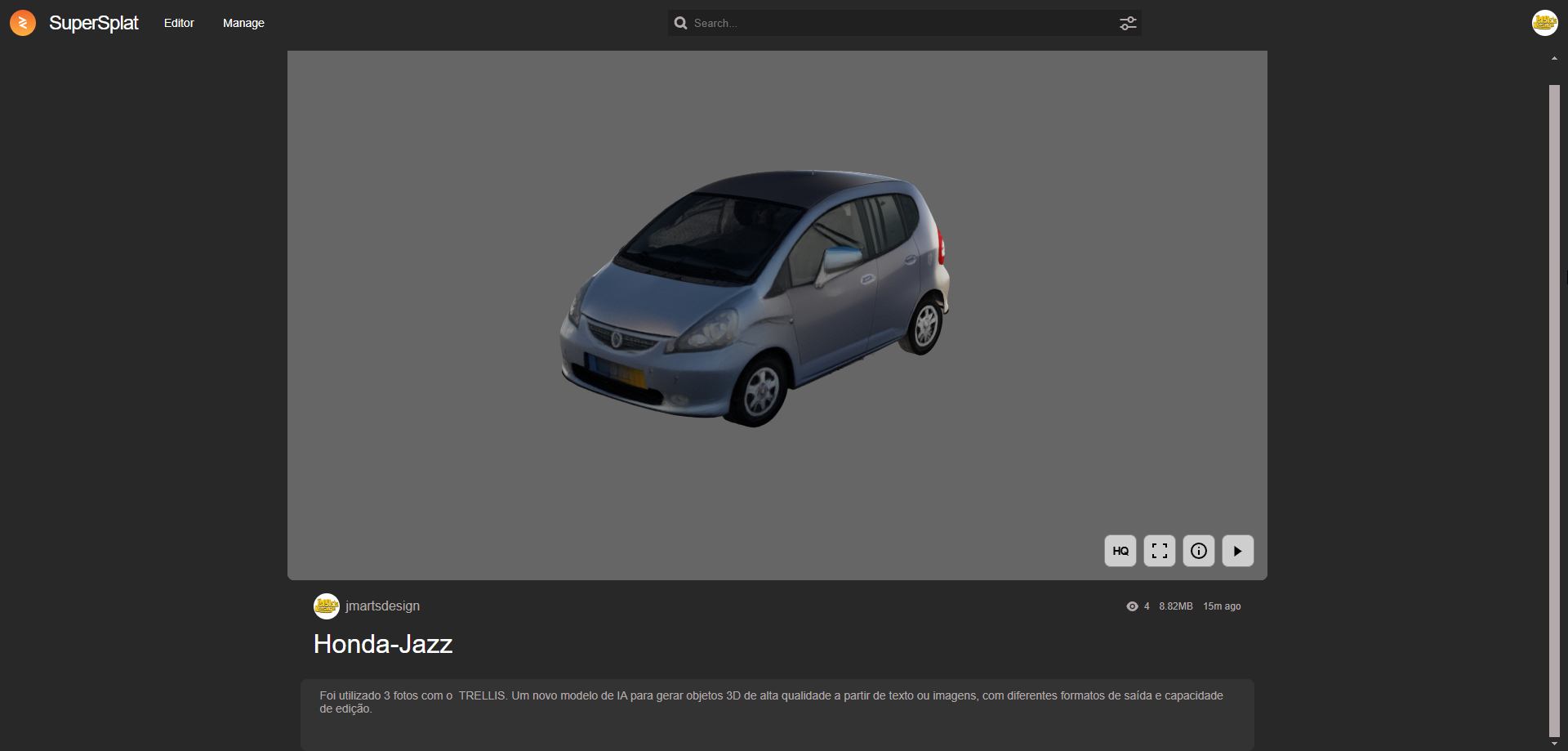
Task: Open the Editor menu
Action: [x=179, y=23]
